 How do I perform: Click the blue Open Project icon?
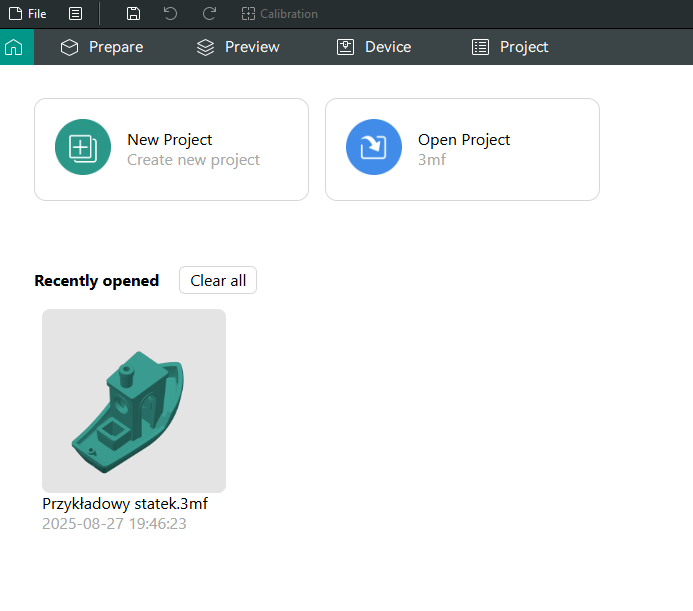pyautogui.click(x=374, y=147)
